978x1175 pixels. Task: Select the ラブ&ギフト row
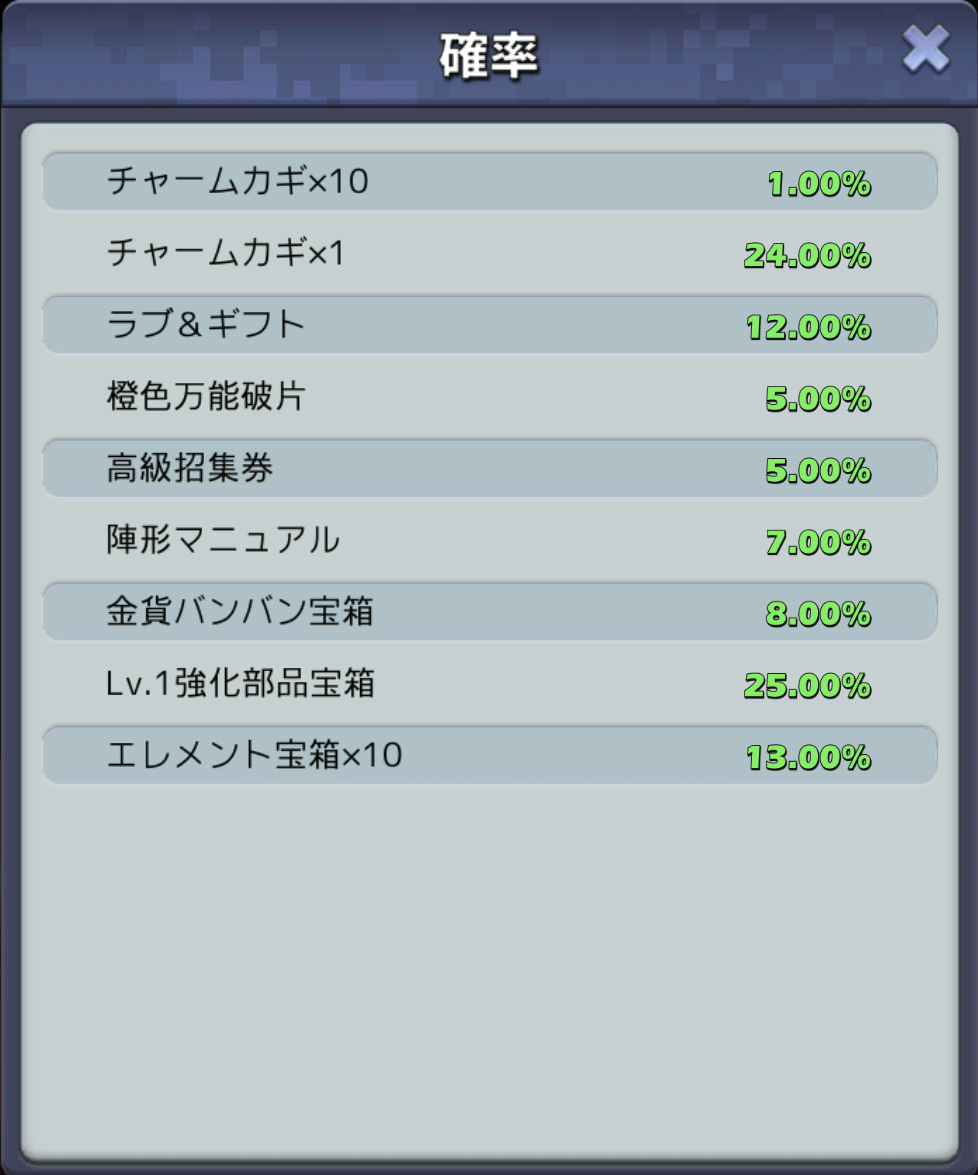(x=489, y=325)
